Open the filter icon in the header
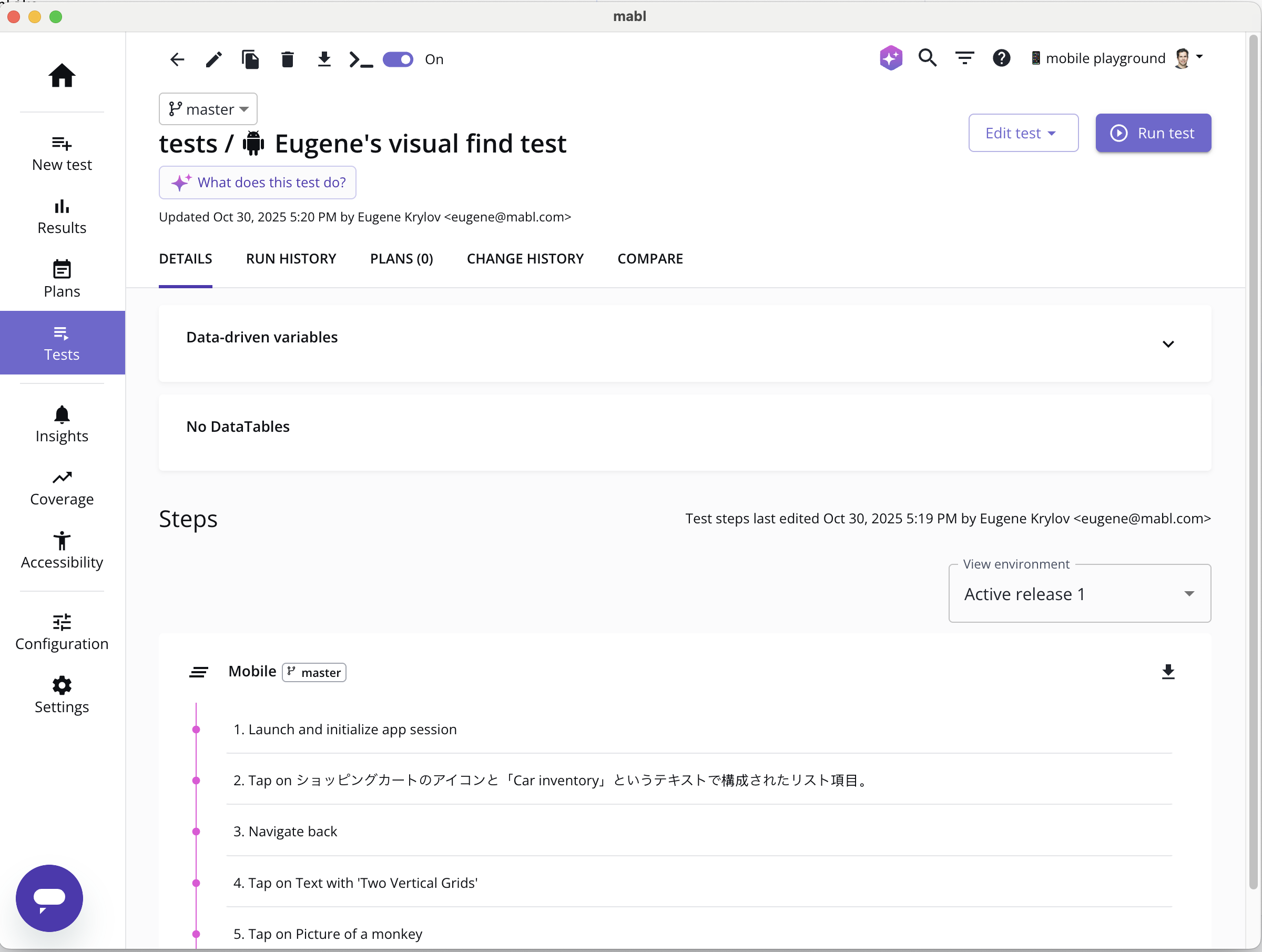Screen dimensions: 1262x952 [x=964, y=58]
